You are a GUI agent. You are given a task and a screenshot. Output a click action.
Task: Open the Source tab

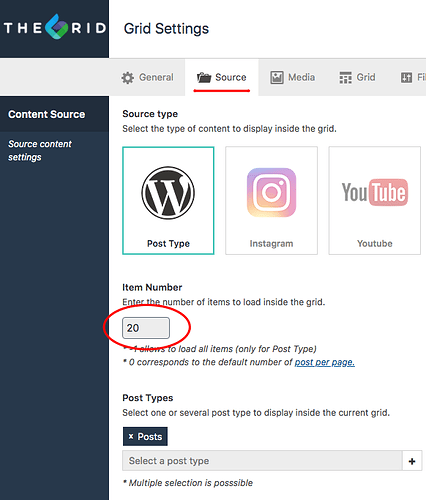tap(222, 77)
